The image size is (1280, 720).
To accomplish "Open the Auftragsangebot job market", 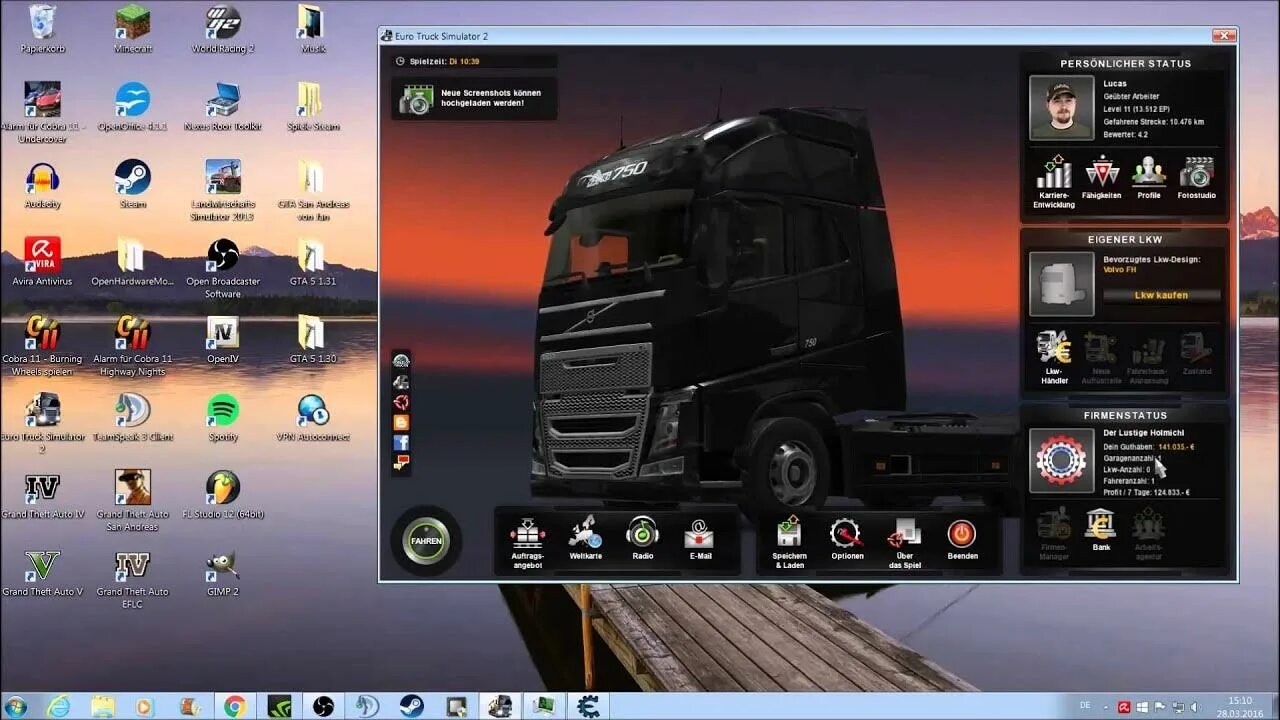I will point(527,544).
